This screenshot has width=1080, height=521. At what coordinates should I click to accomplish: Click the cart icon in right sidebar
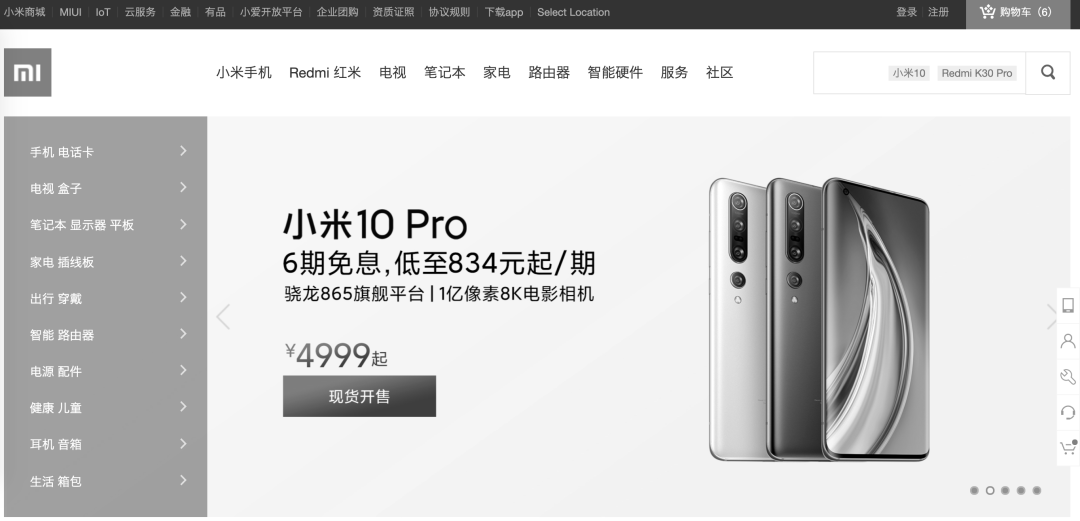click(x=1068, y=448)
